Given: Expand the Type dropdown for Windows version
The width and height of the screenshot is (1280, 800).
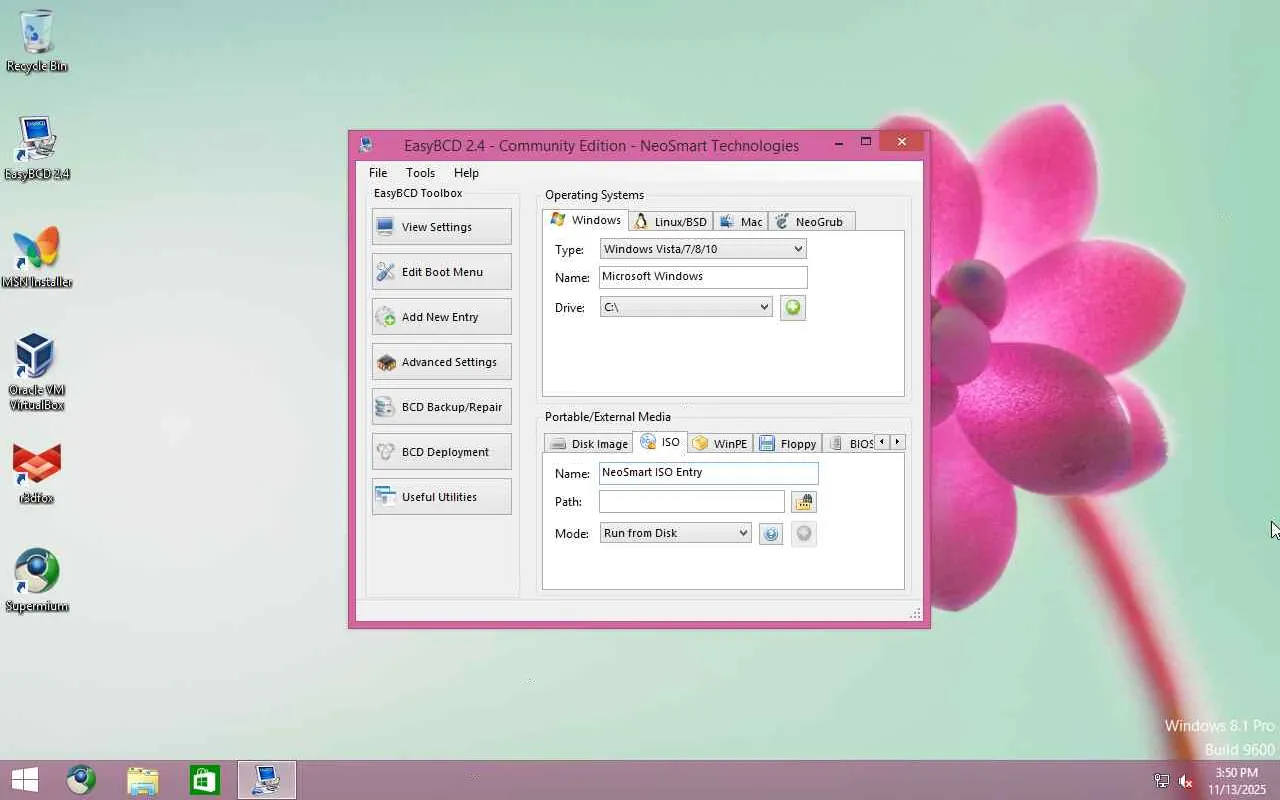Looking at the screenshot, I should point(703,249).
